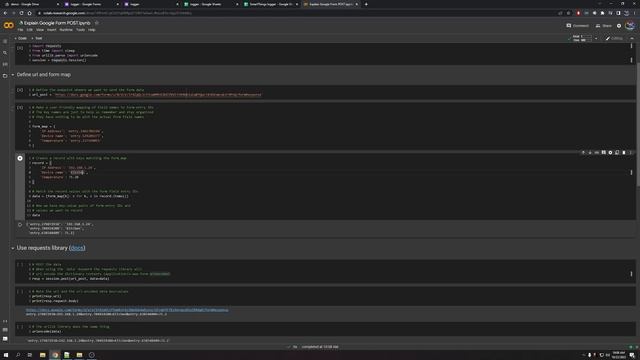
Task: Click the browser address bar
Action: 298,13
